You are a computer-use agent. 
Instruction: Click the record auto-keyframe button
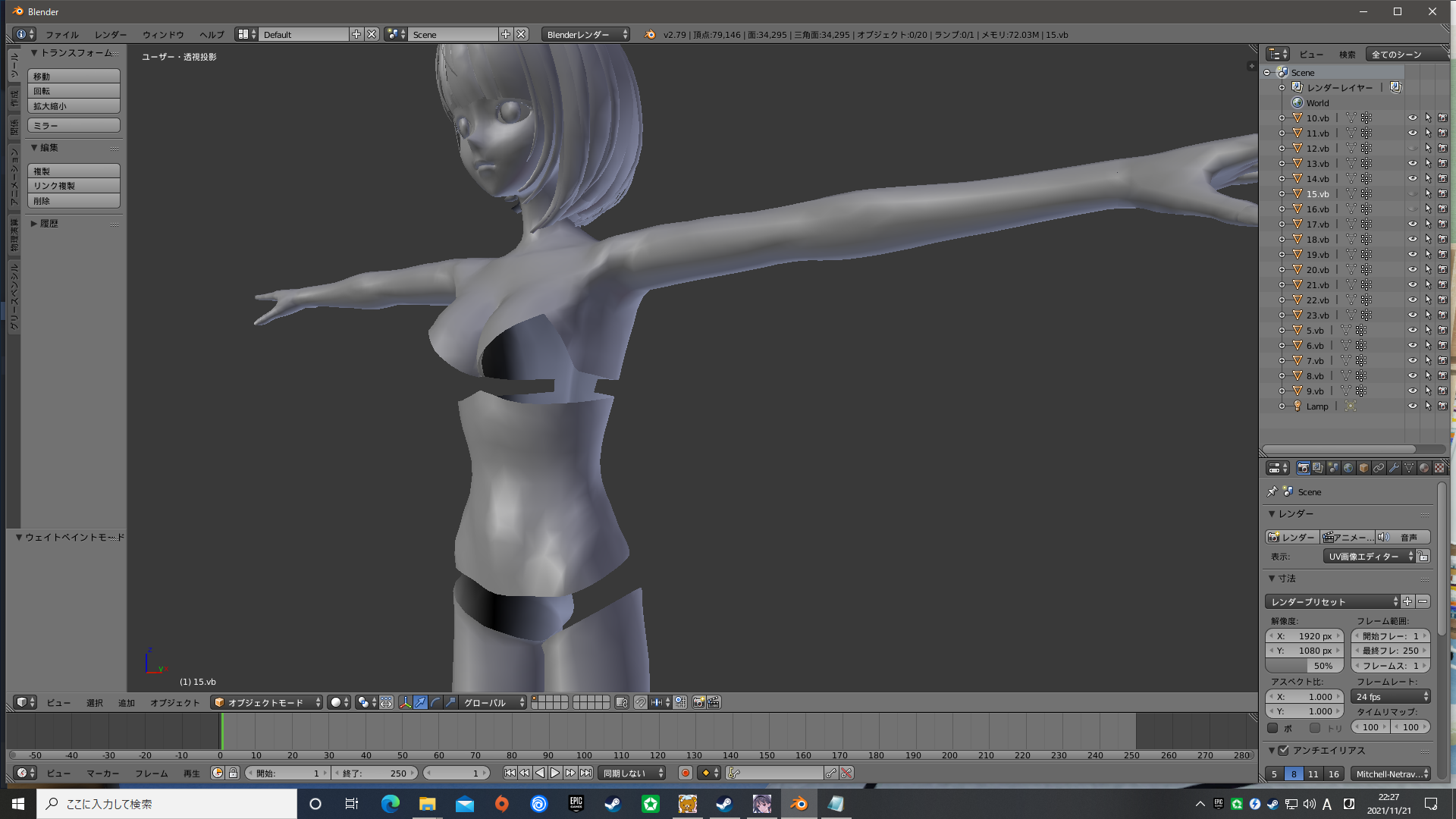[x=686, y=773]
